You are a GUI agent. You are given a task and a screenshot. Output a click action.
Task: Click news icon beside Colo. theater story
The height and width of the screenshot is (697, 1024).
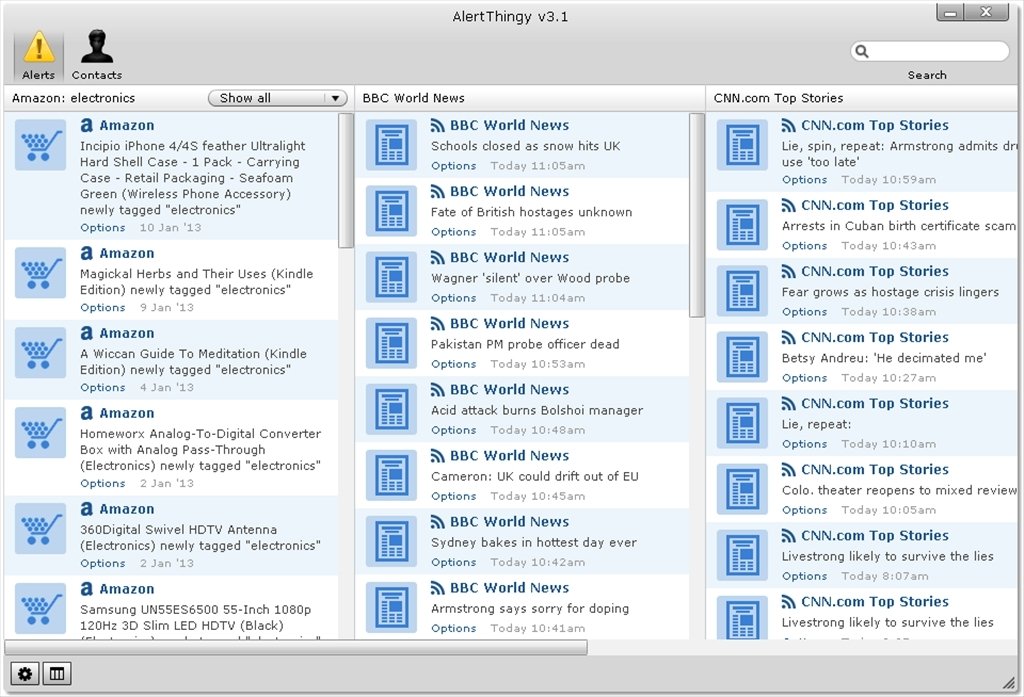pyautogui.click(x=742, y=488)
